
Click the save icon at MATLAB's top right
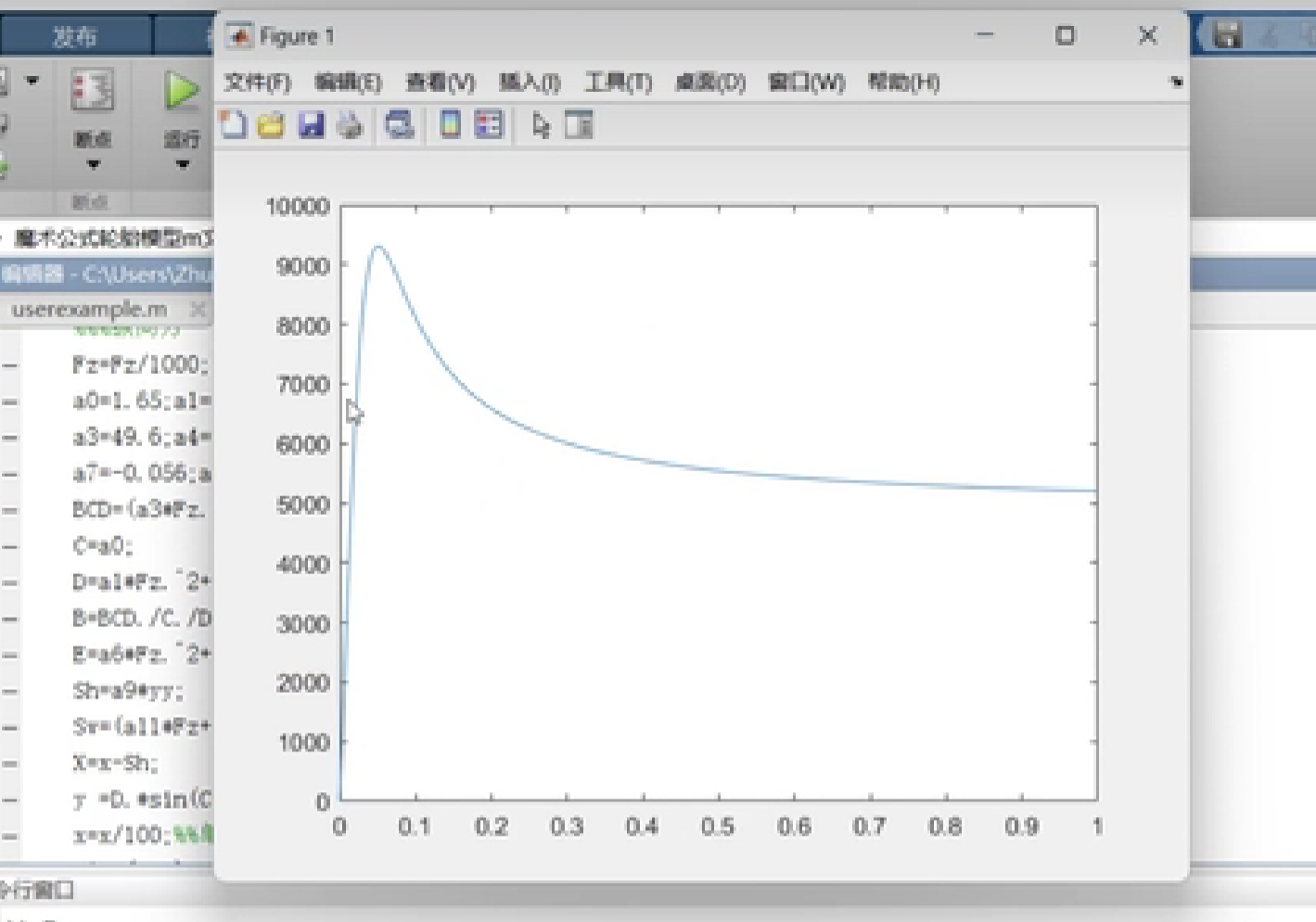click(1228, 35)
